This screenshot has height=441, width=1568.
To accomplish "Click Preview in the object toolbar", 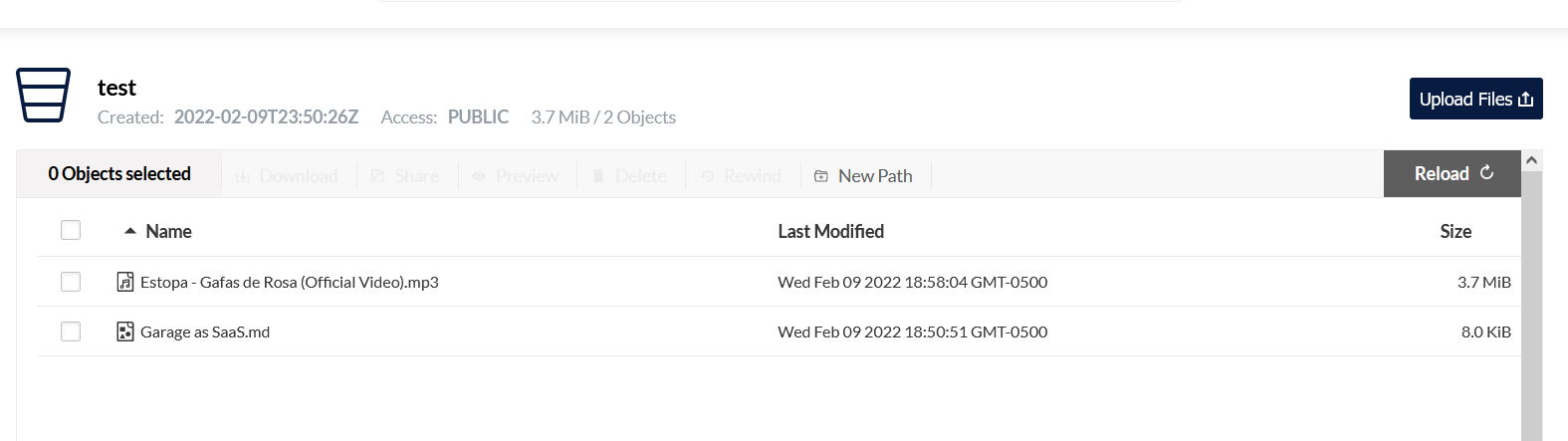I will (516, 176).
